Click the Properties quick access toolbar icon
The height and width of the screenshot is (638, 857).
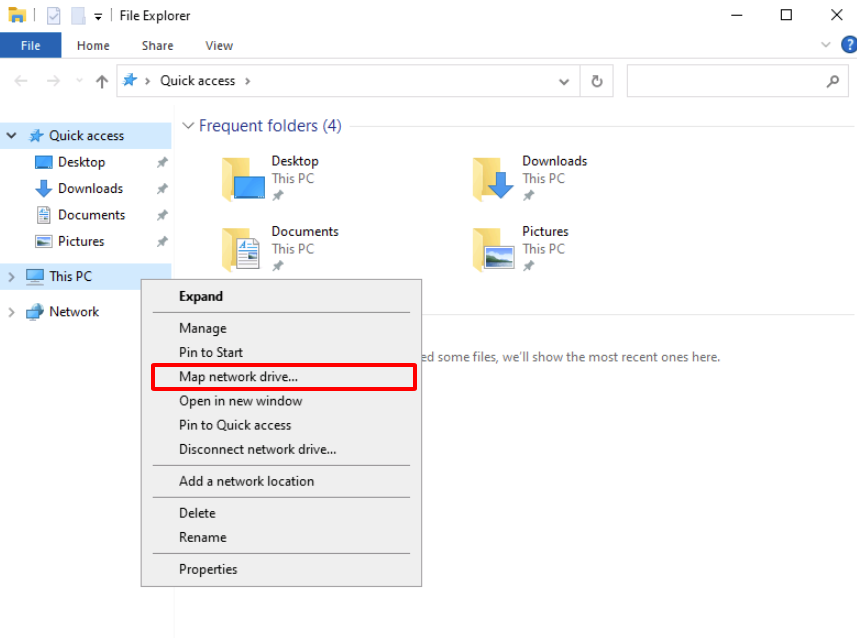pyautogui.click(x=54, y=16)
